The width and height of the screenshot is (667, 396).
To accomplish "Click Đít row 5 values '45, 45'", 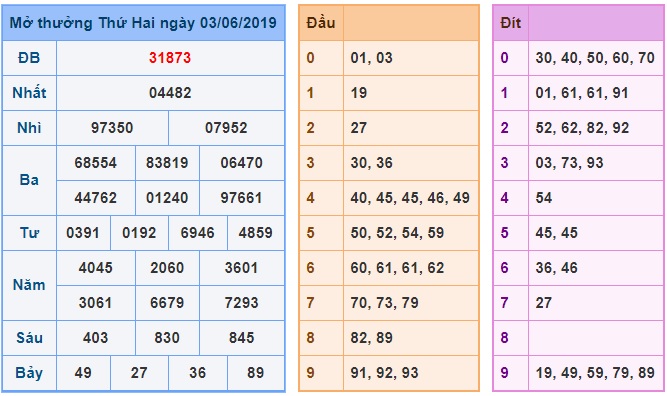I will click(556, 233).
